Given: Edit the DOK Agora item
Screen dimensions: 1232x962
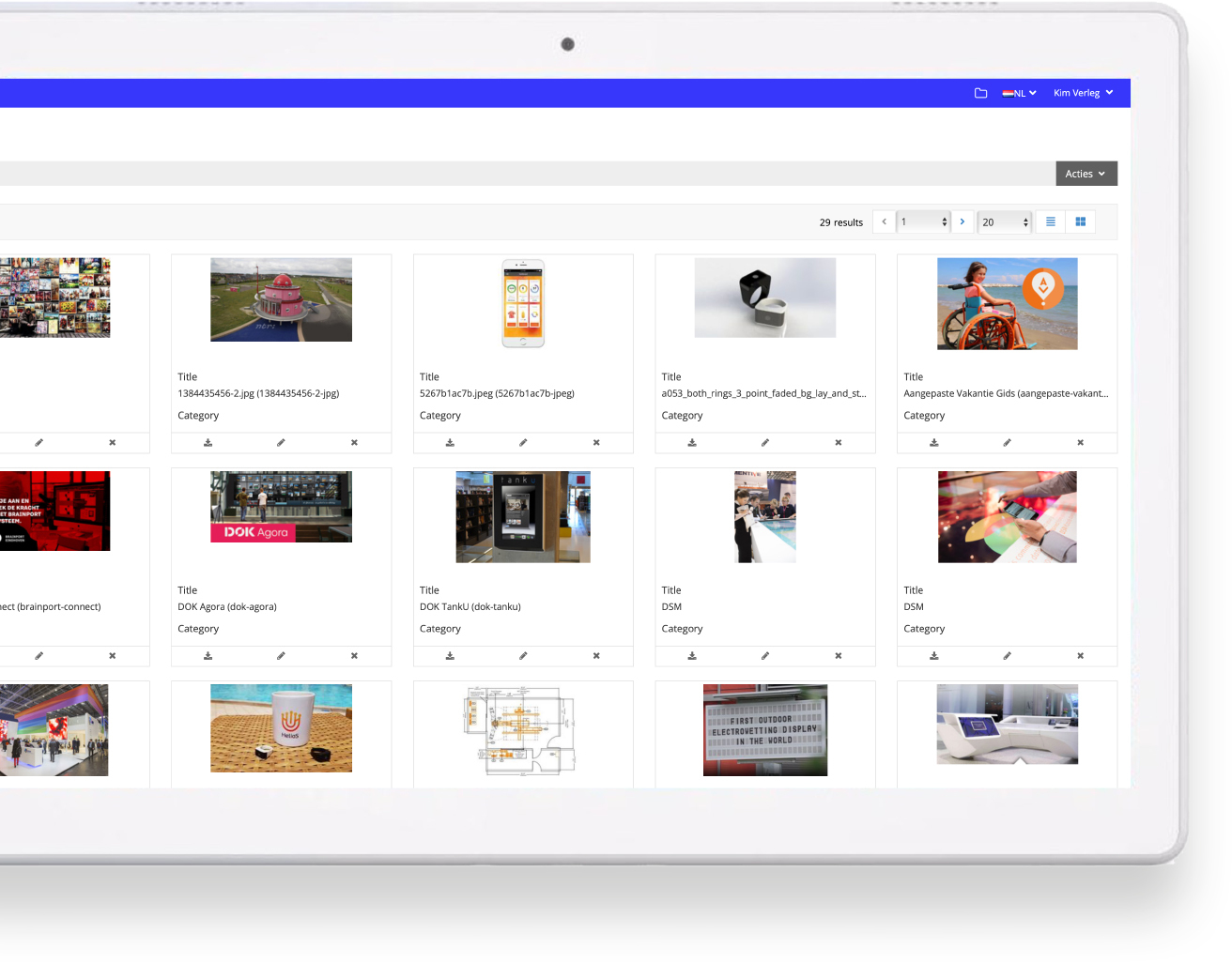Looking at the screenshot, I should pos(281,656).
